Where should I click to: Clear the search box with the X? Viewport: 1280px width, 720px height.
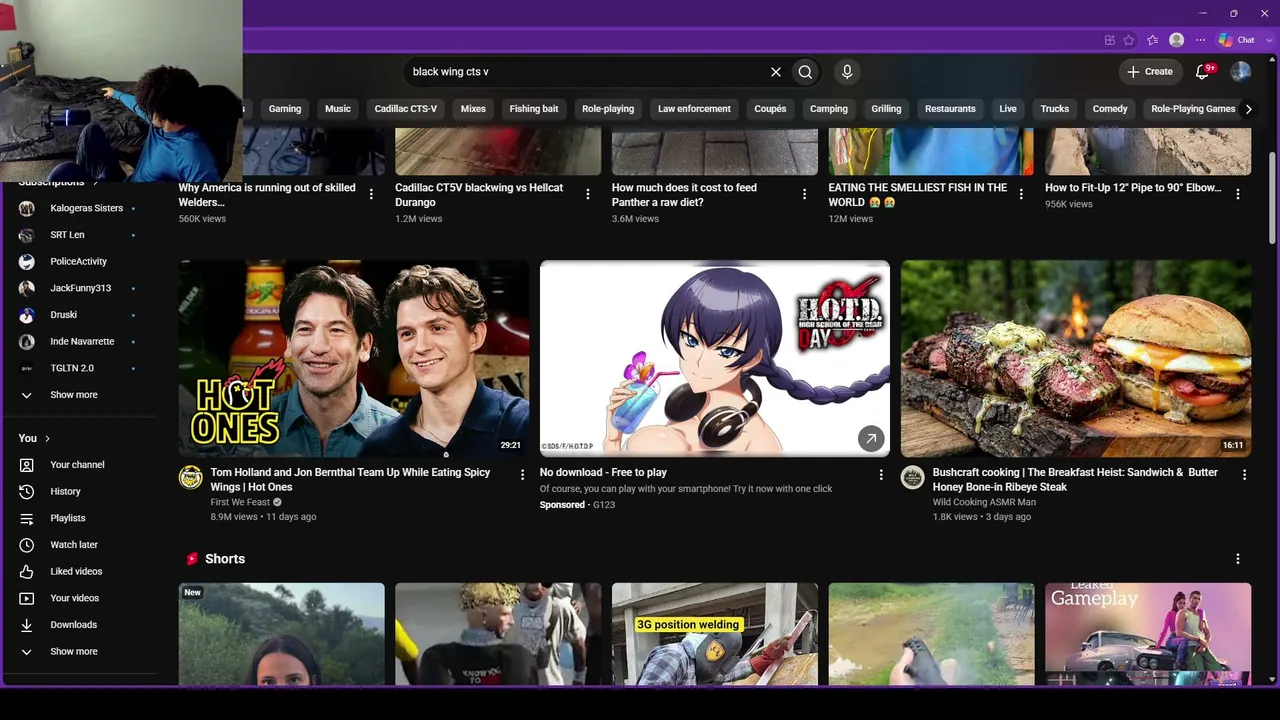(775, 72)
